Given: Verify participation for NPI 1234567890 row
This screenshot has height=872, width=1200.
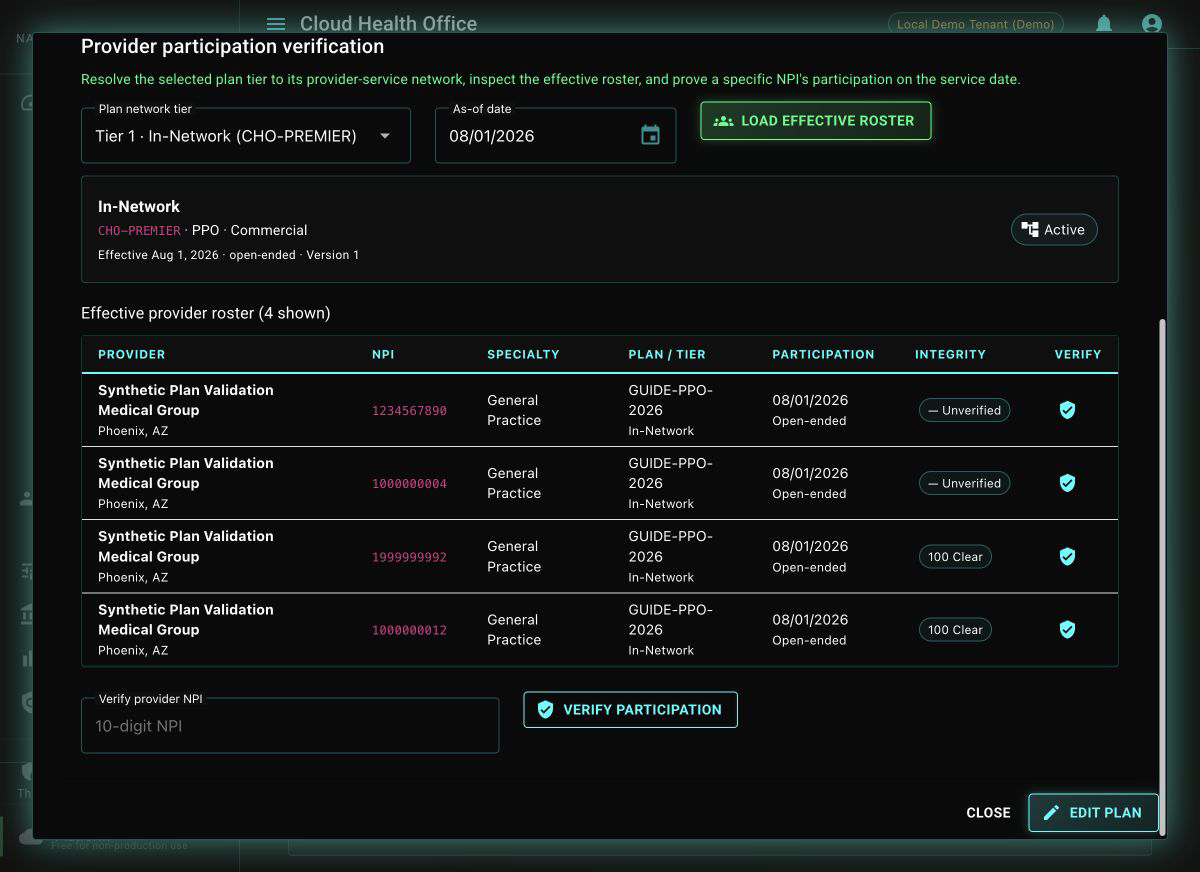Looking at the screenshot, I should pyautogui.click(x=1067, y=410).
